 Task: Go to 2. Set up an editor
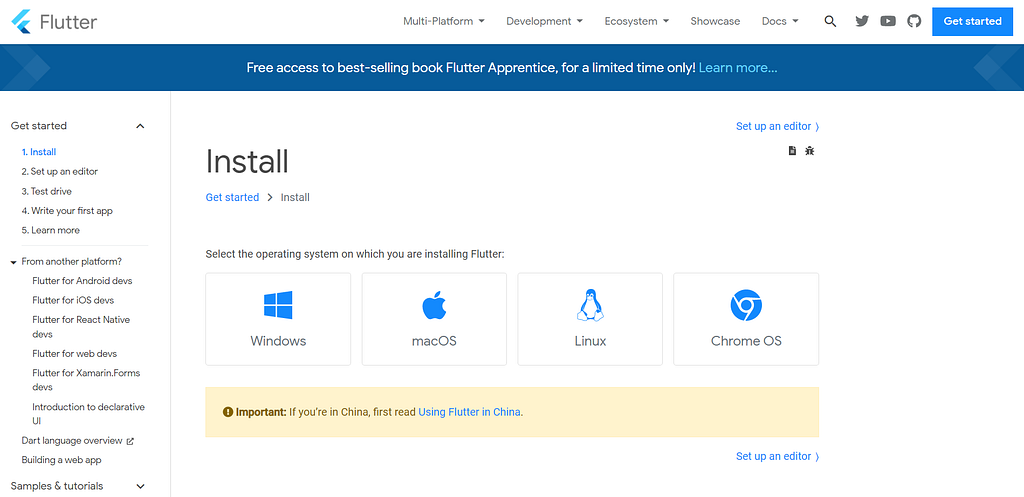click(x=59, y=172)
